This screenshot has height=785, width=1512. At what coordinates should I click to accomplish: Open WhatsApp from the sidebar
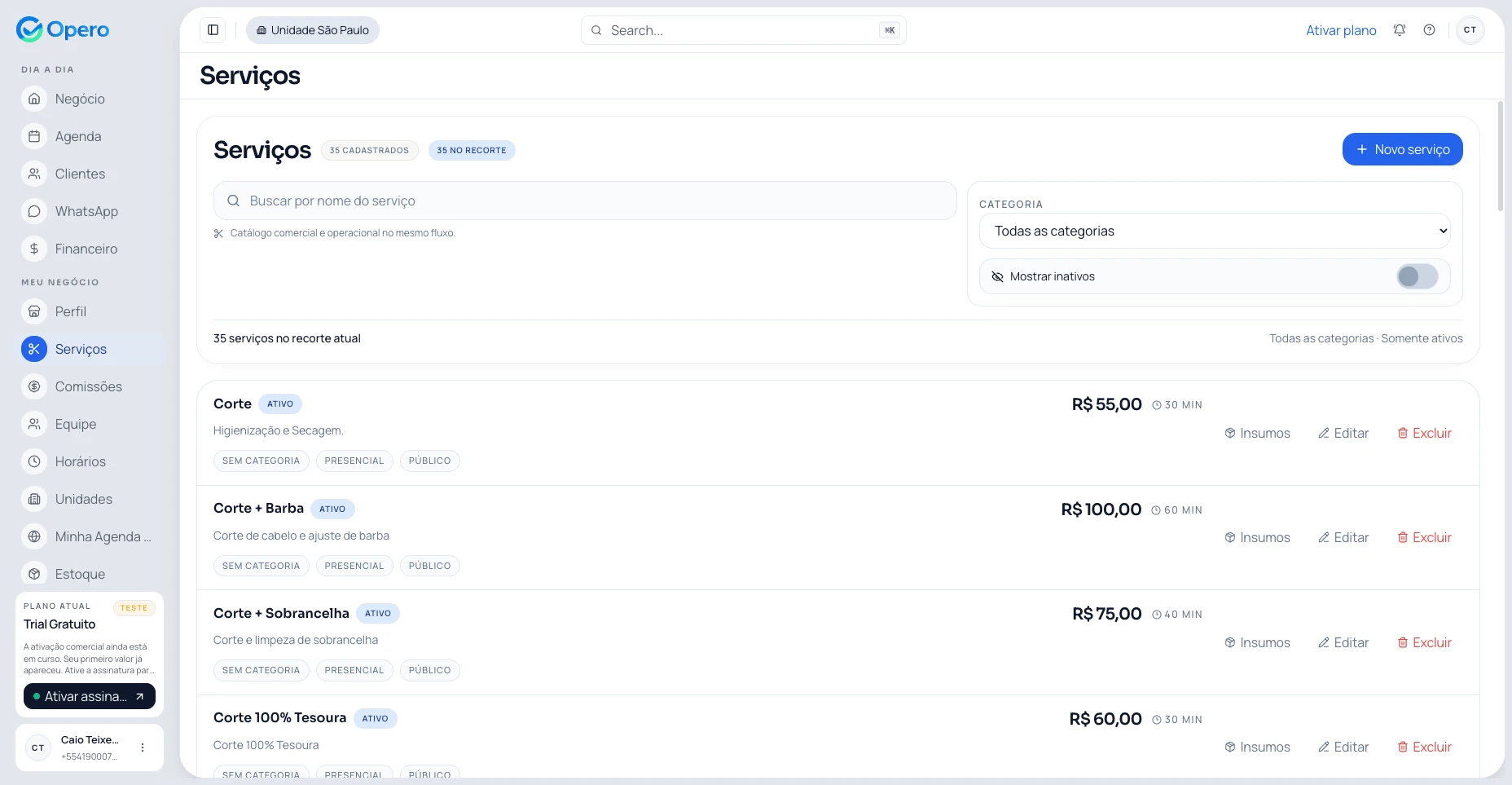click(86, 211)
